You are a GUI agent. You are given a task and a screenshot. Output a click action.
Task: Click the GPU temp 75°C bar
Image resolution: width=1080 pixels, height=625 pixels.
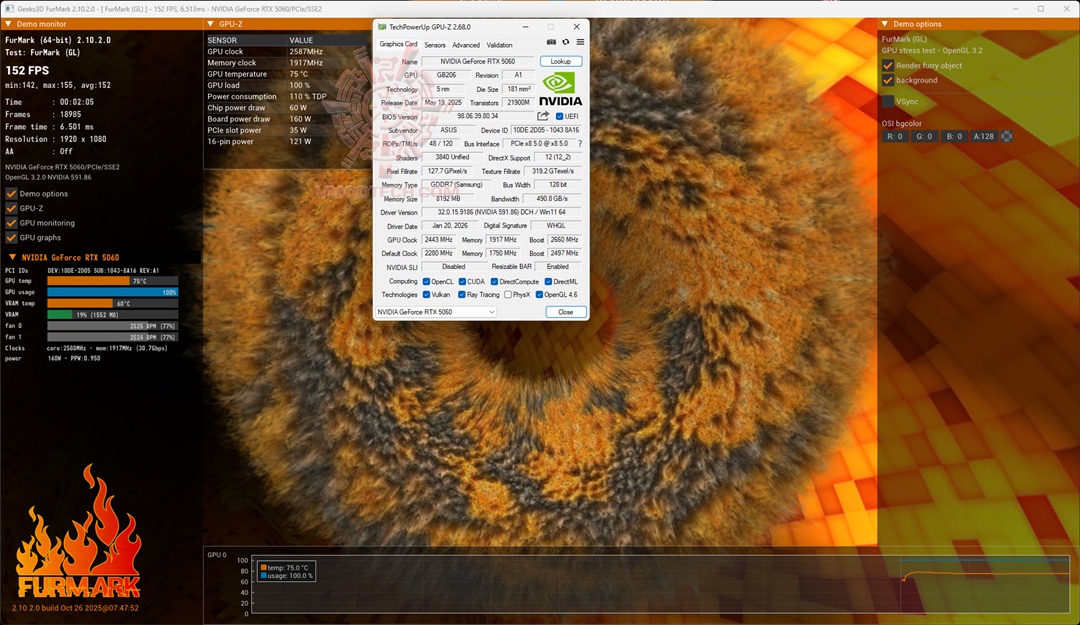112,281
